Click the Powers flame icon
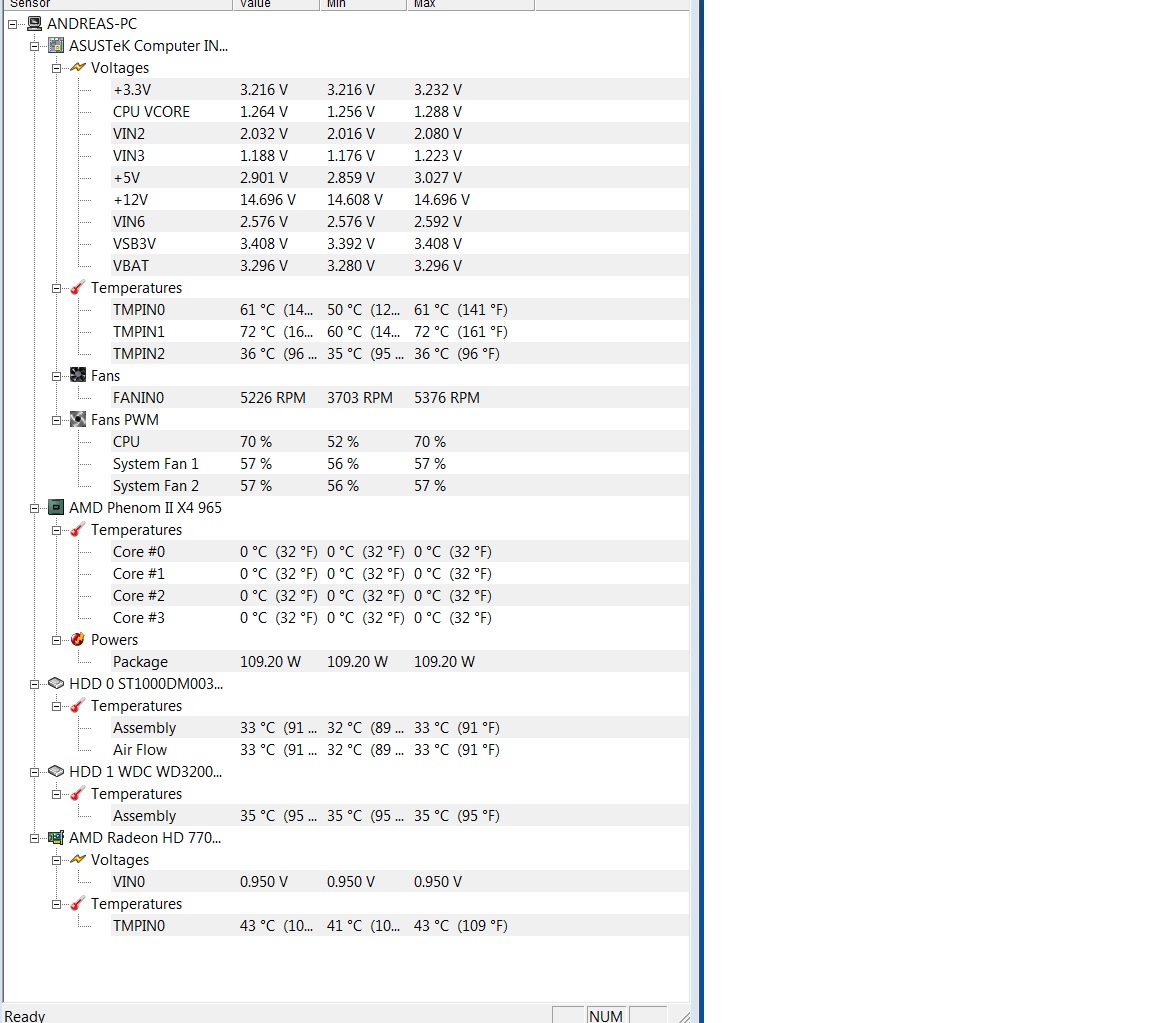 [x=78, y=639]
